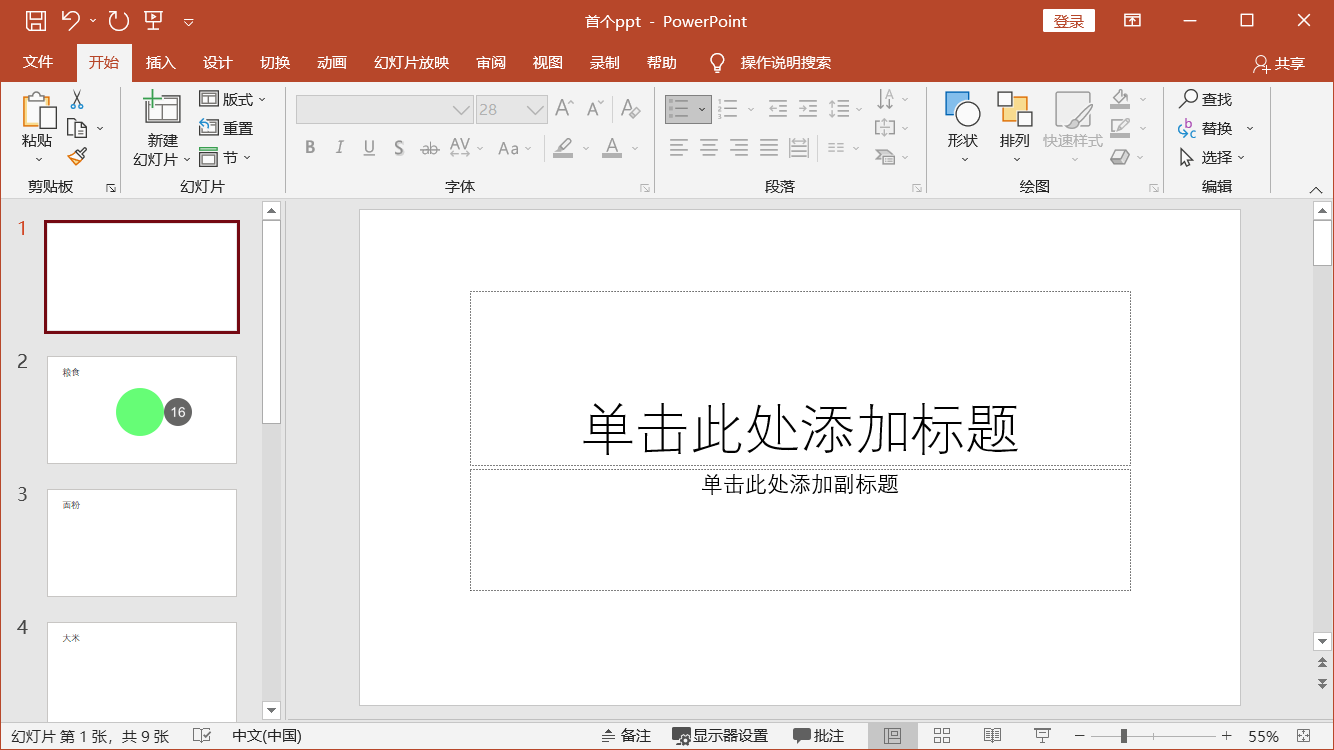The height and width of the screenshot is (750, 1334).
Task: Collapse the ribbon with the chevron arrow
Action: click(x=1316, y=190)
